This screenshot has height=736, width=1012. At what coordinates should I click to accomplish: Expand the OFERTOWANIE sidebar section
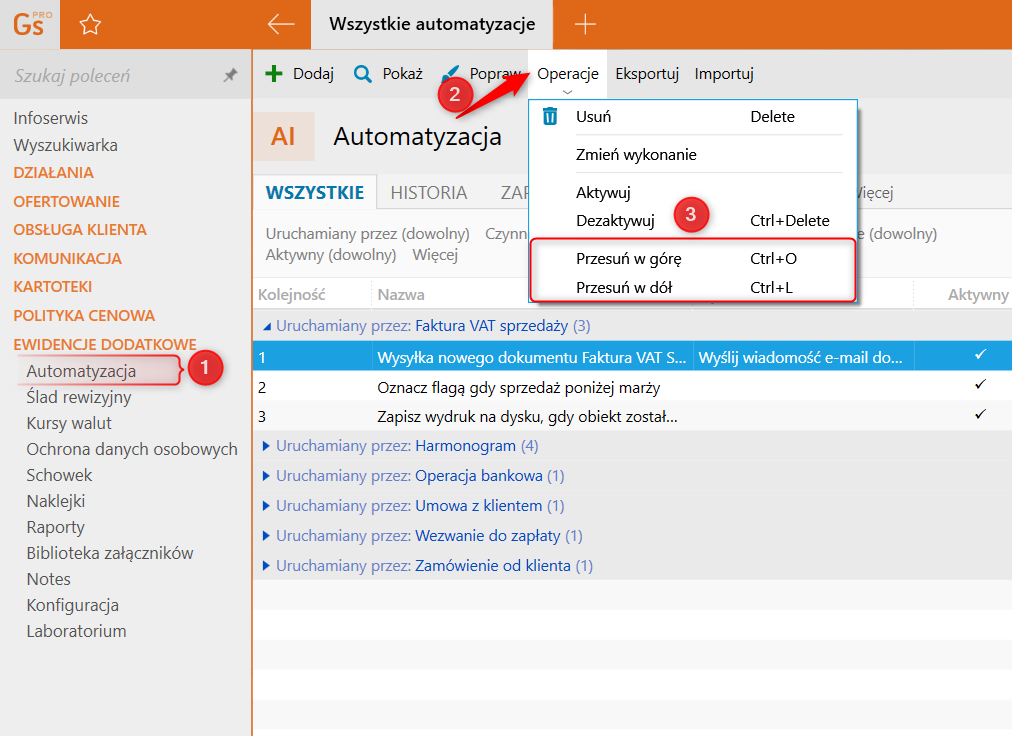coord(66,201)
